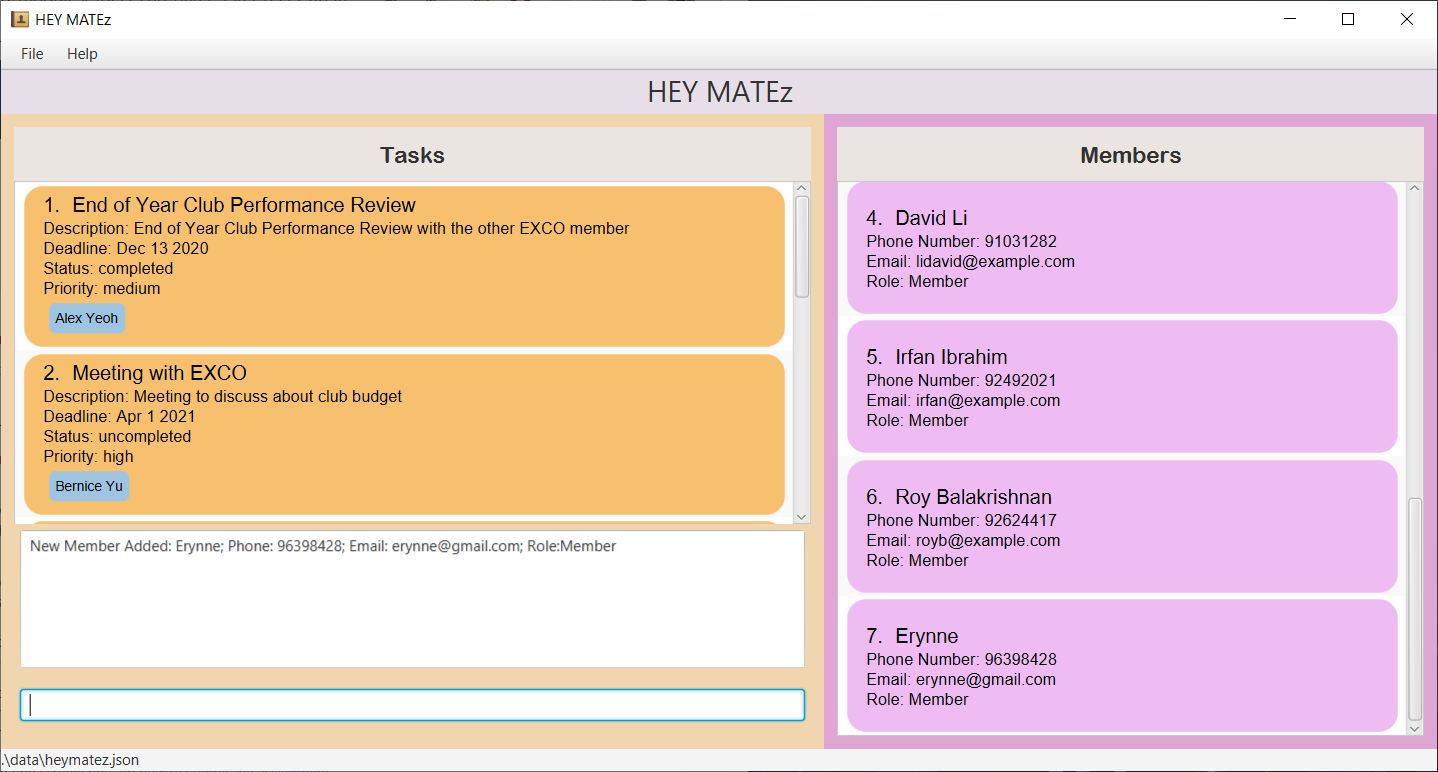Click the email 'royb@example.com'

[988, 540]
